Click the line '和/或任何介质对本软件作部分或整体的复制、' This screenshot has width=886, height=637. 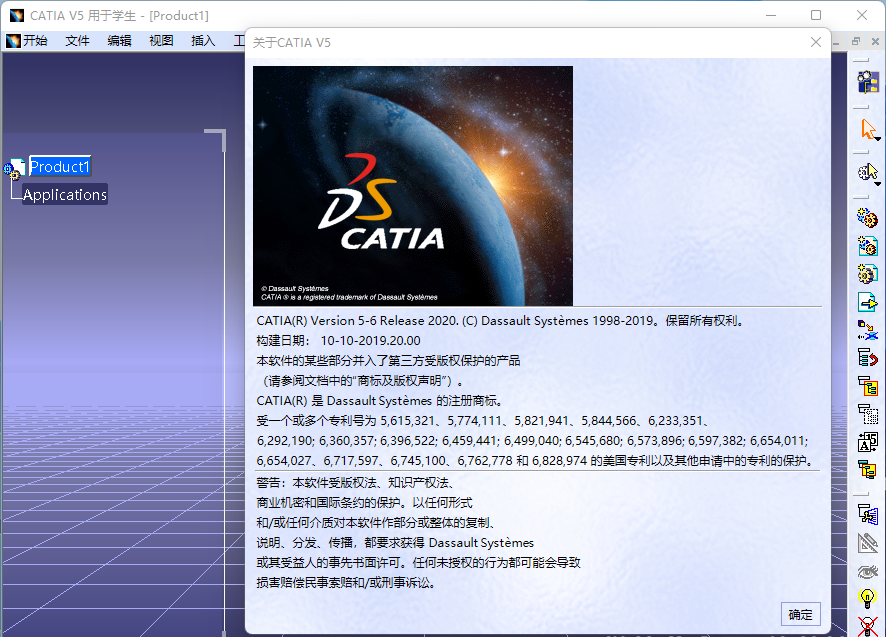[x=376, y=523]
